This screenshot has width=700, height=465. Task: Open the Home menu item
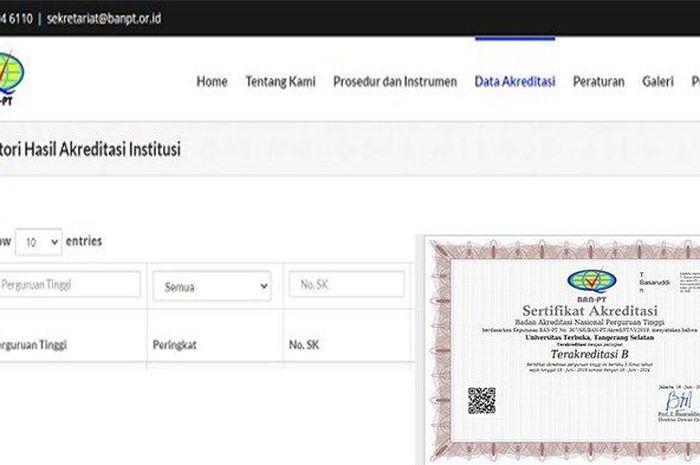(x=212, y=82)
